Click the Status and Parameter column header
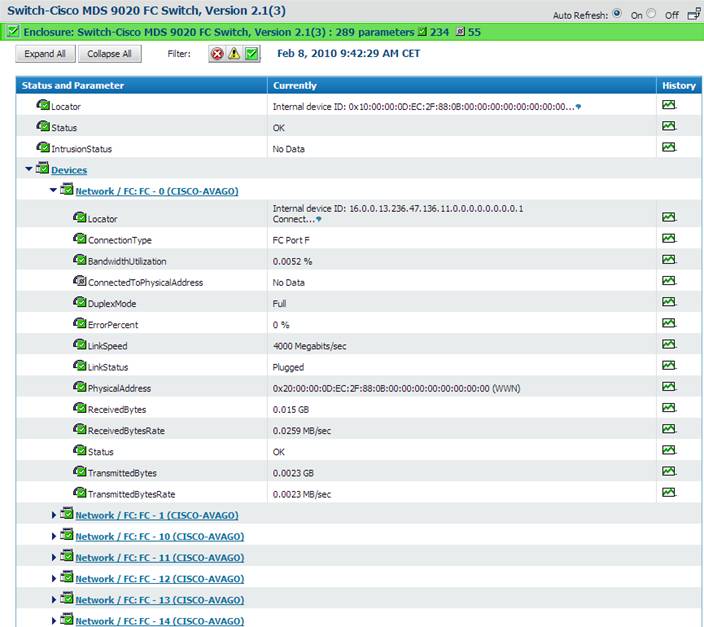Viewport: 704px width, 627px height. tap(74, 86)
